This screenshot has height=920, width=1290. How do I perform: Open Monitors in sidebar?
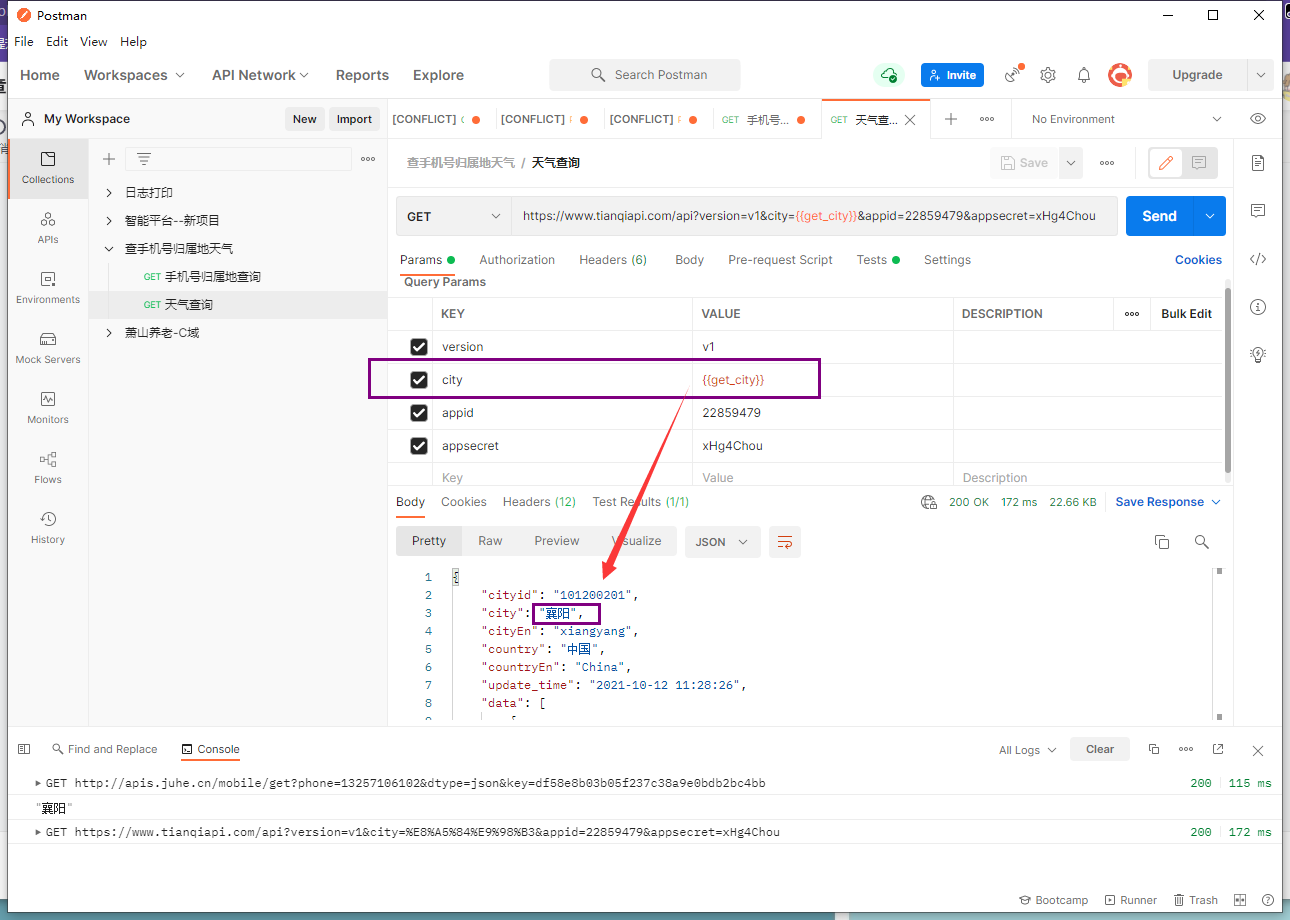pos(48,407)
